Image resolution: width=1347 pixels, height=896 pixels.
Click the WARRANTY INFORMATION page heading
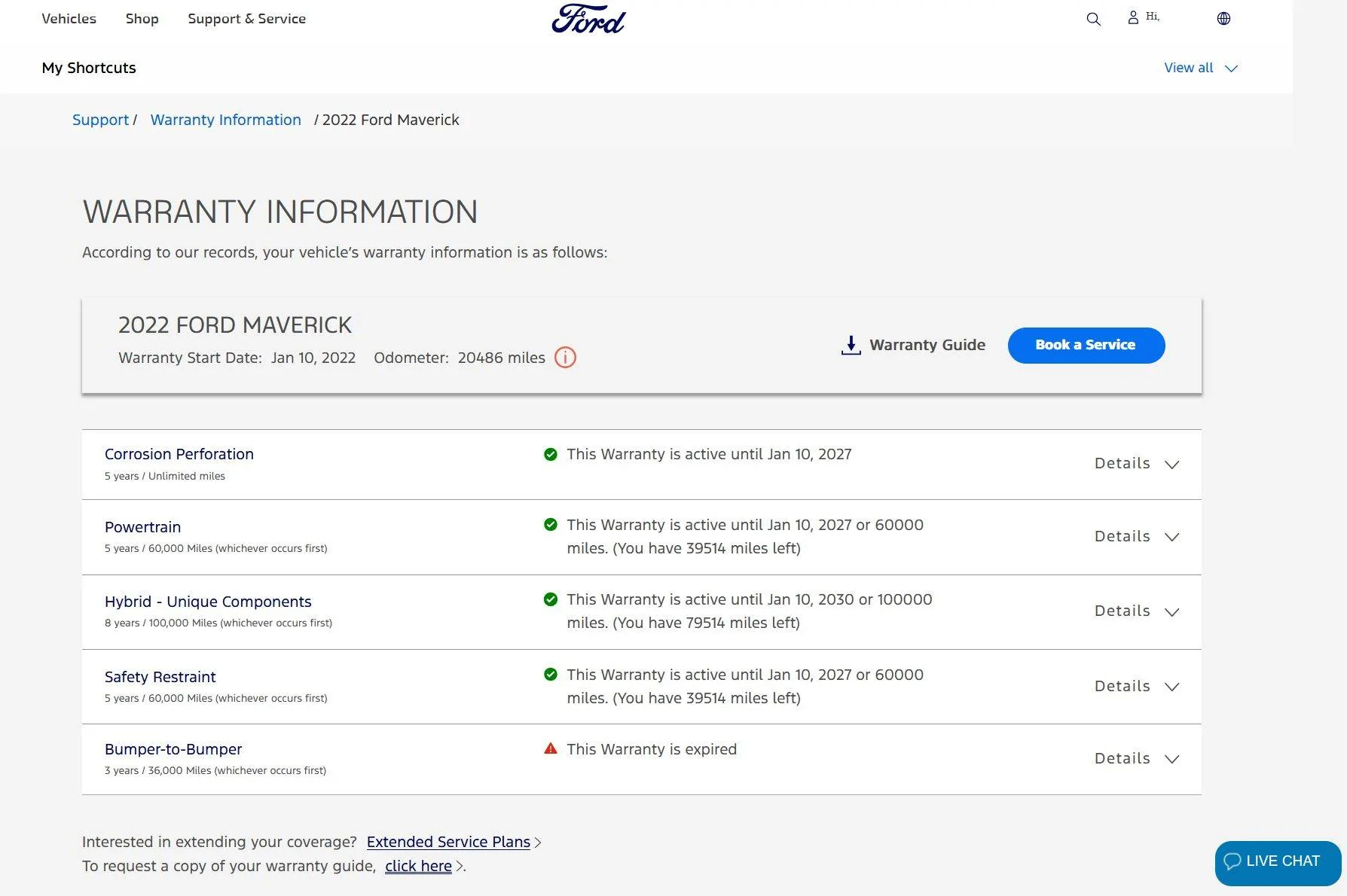coord(280,212)
